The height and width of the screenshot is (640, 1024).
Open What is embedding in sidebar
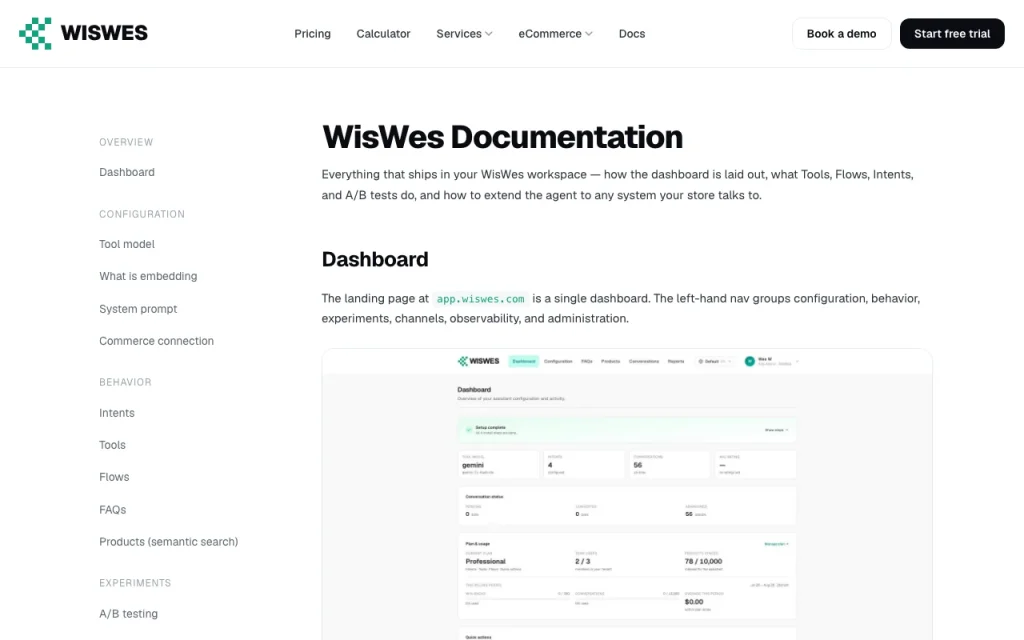pyautogui.click(x=148, y=276)
